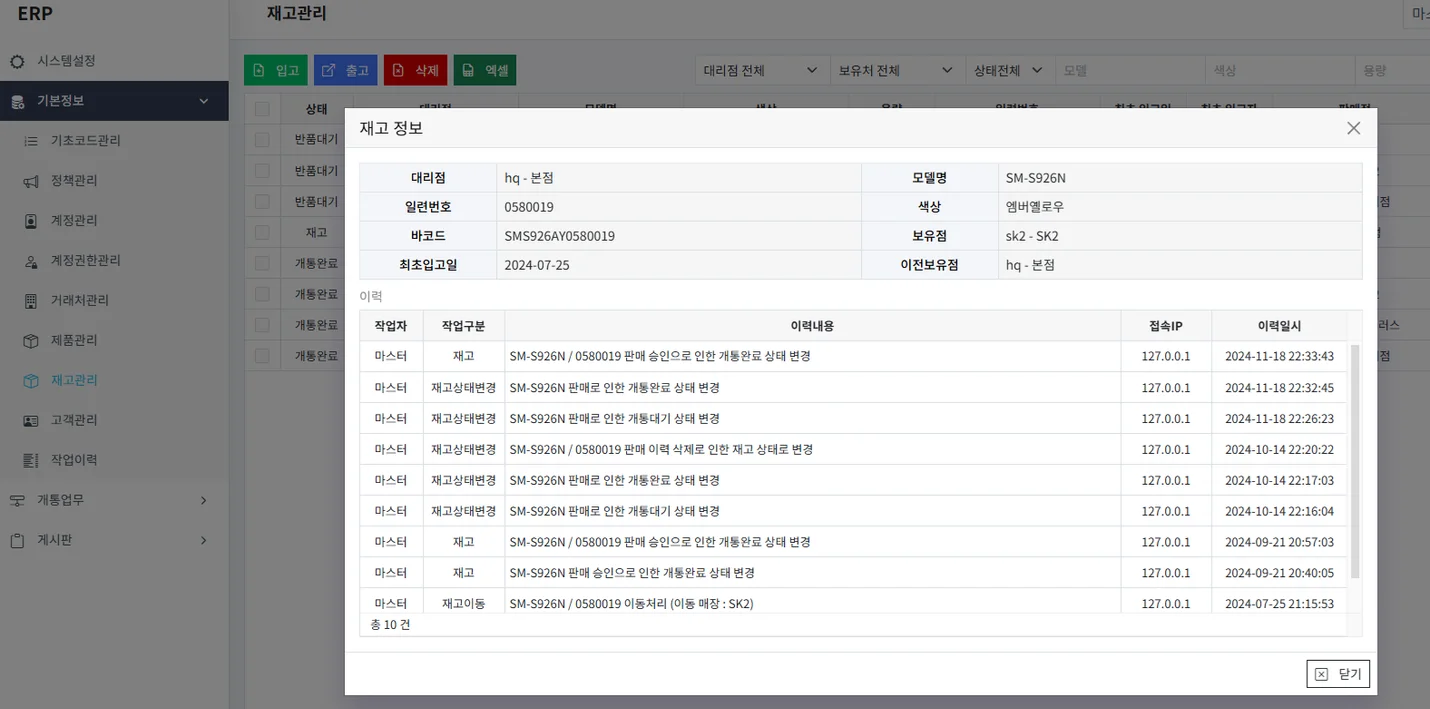Image resolution: width=1430 pixels, height=709 pixels.
Task: Click the 계정권한관리 user-lock icon
Action: pos(31,261)
